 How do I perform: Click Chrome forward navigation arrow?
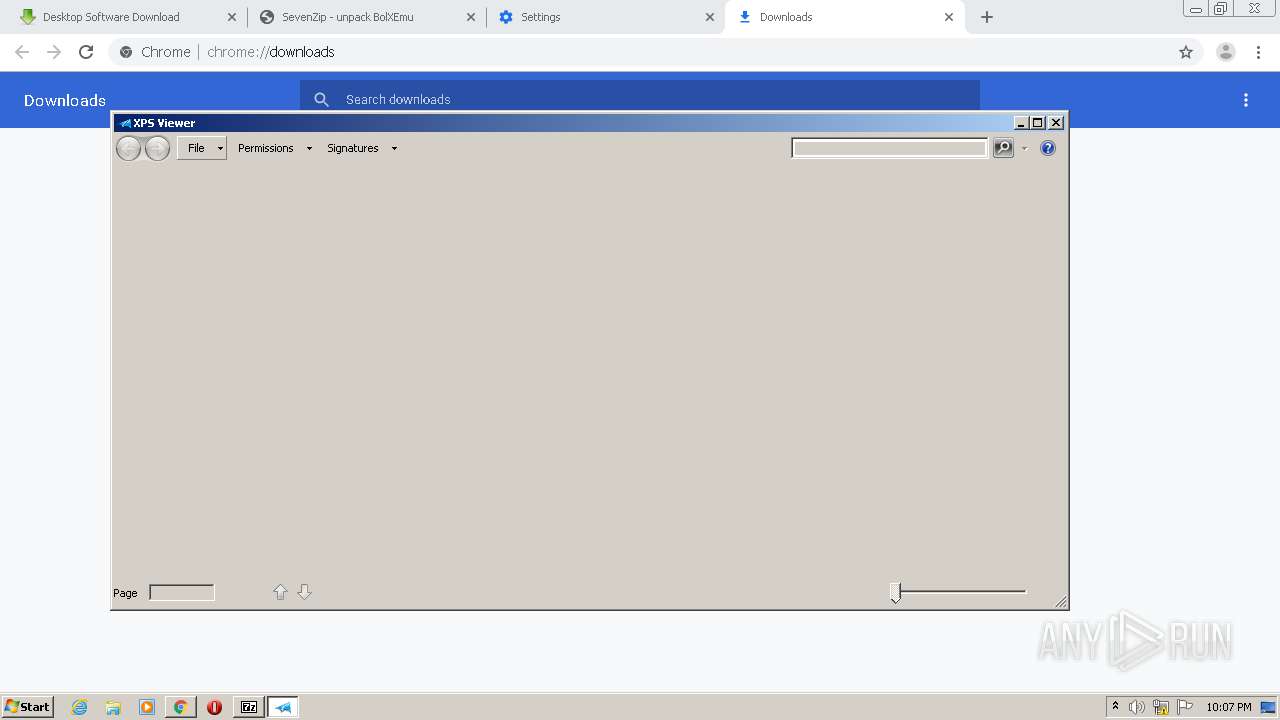[54, 52]
